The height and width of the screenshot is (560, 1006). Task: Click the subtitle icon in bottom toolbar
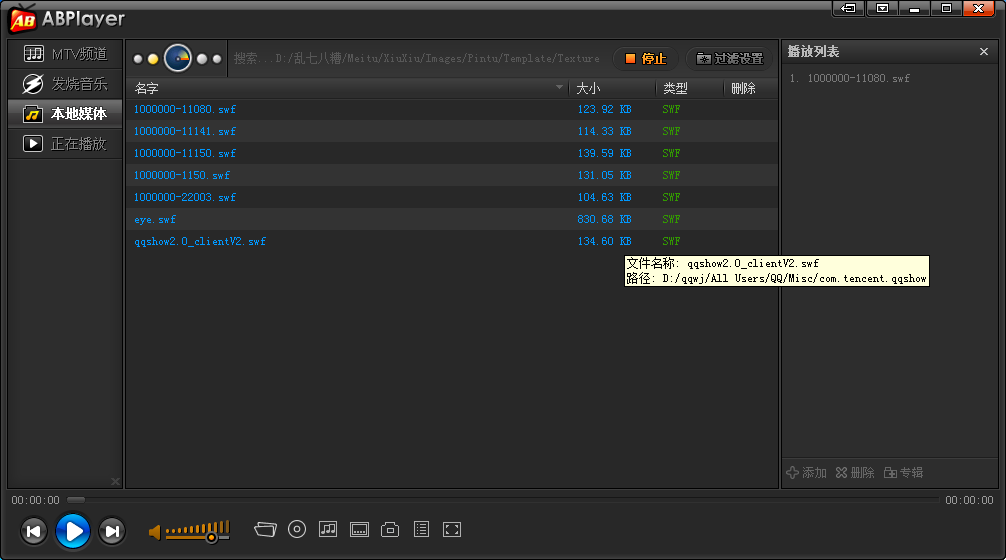coord(360,529)
